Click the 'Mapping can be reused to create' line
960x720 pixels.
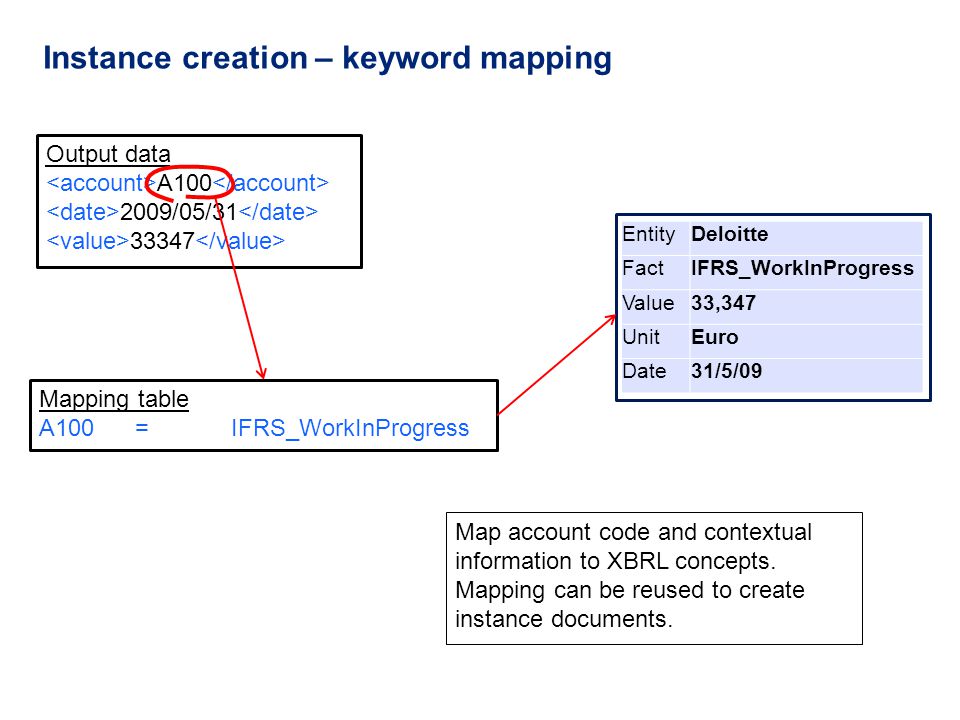[630, 590]
